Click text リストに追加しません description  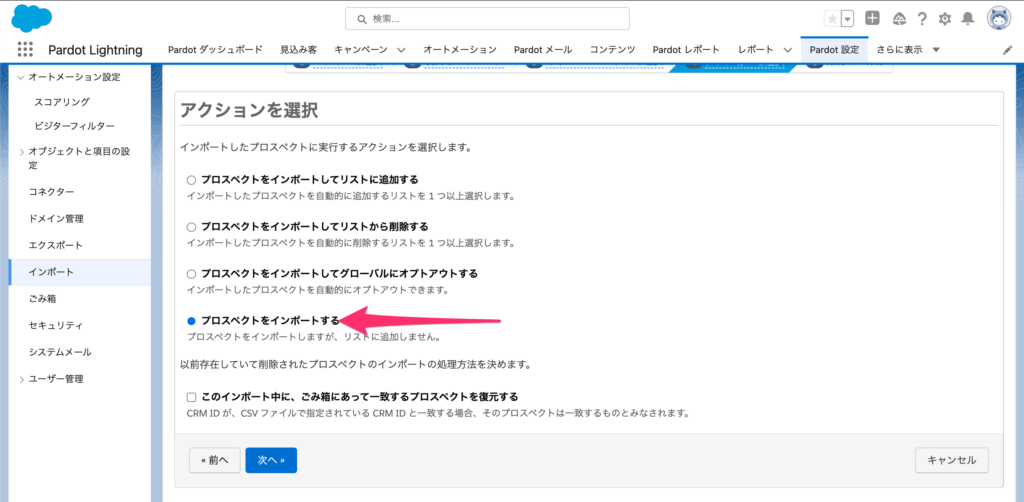(x=314, y=337)
